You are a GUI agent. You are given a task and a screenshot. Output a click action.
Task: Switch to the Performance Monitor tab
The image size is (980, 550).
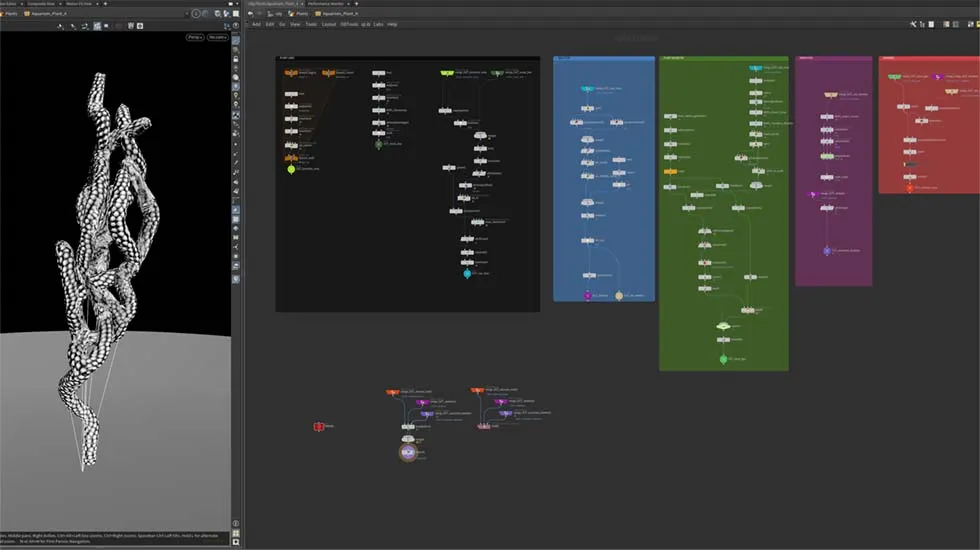click(330, 4)
